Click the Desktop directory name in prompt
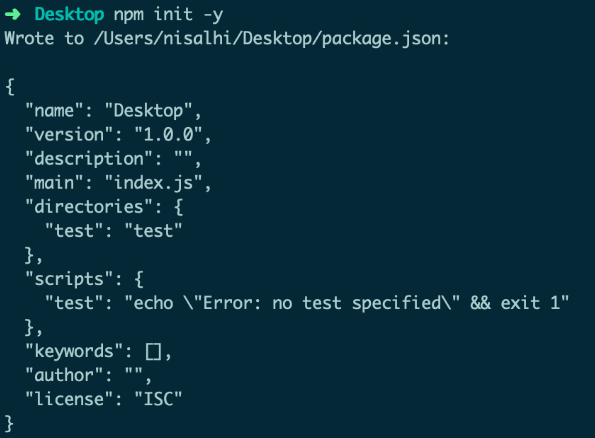The image size is (595, 438). [x=69, y=15]
